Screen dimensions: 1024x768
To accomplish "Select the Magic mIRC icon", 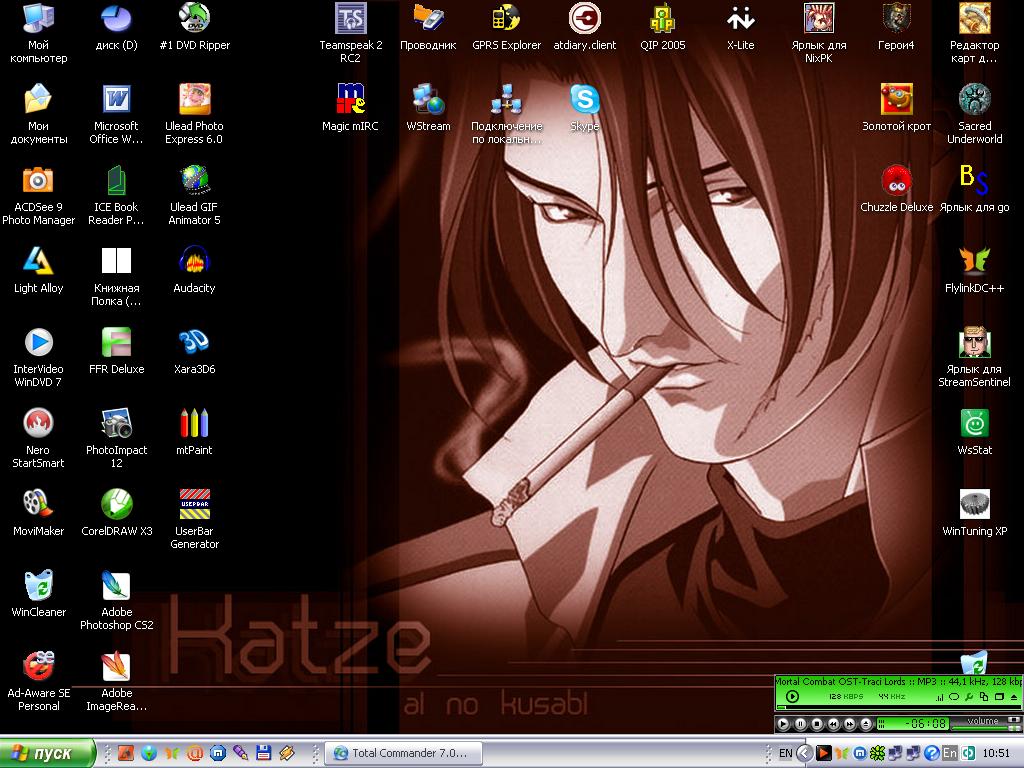I will click(x=351, y=100).
